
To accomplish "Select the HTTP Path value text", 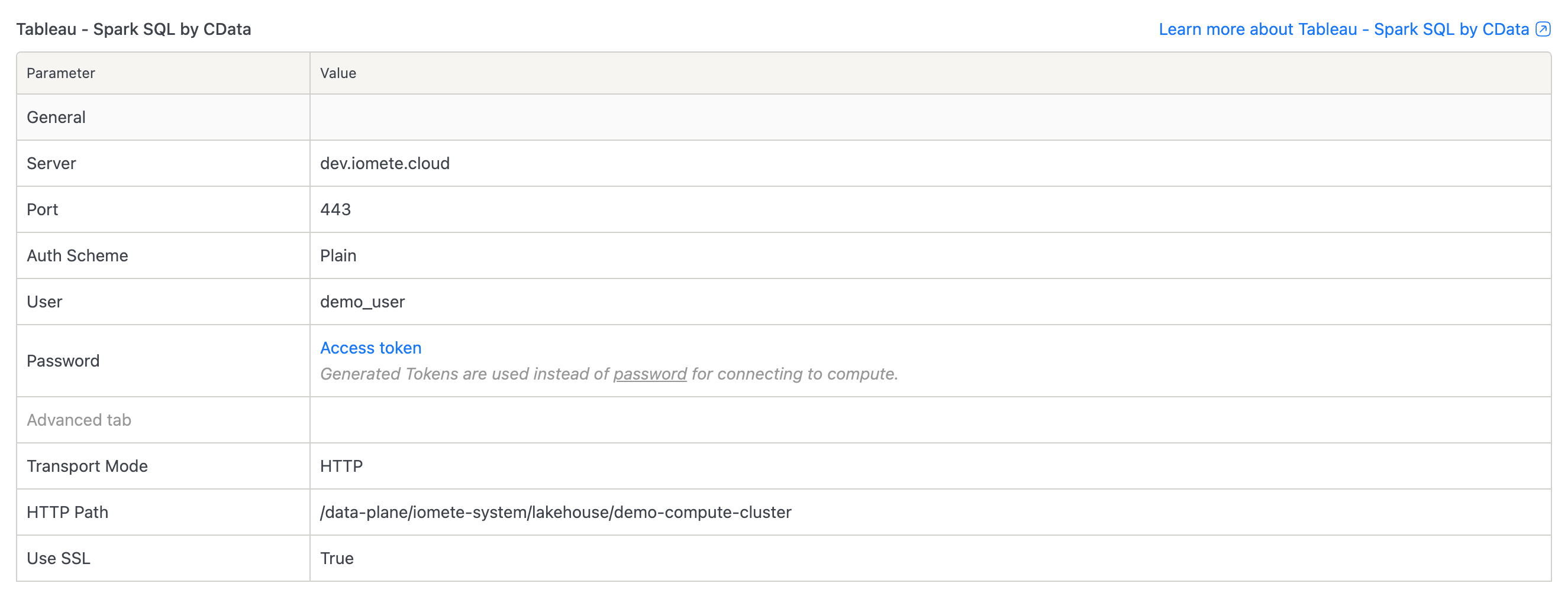I will click(x=555, y=513).
